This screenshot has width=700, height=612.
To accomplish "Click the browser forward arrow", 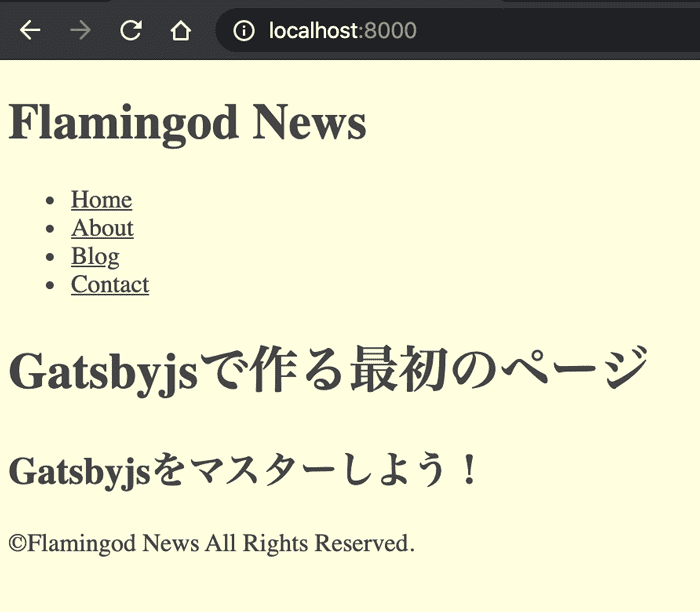I will (x=80, y=31).
